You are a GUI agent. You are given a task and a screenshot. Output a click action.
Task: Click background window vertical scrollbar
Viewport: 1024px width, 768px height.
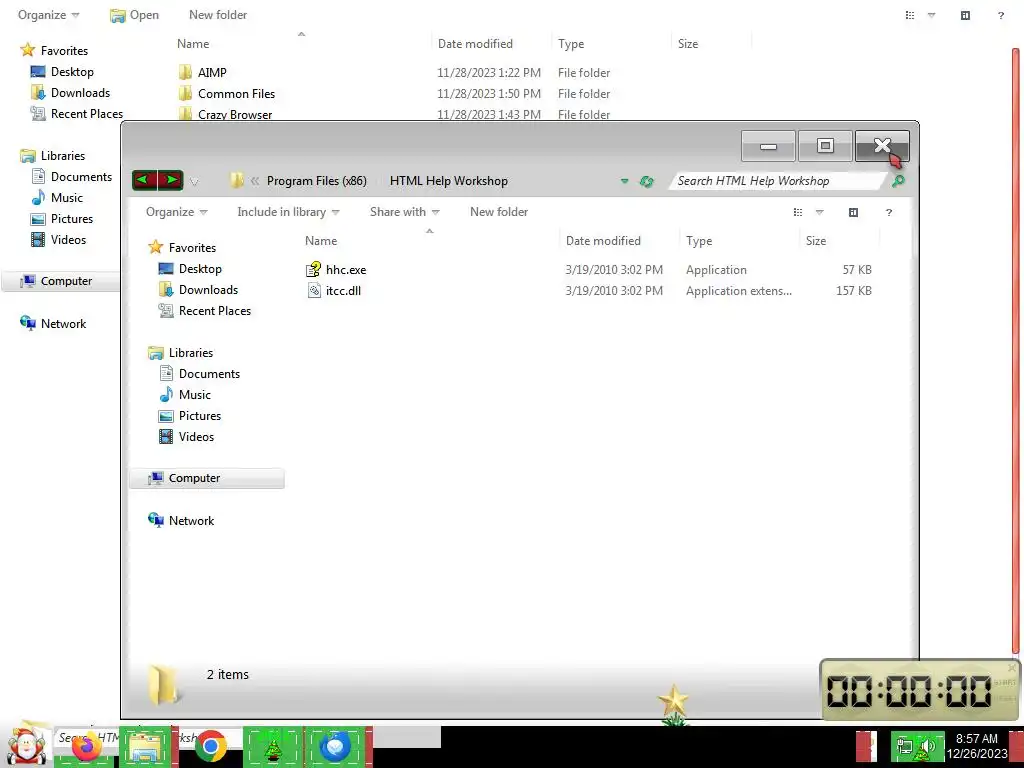[x=1016, y=349]
